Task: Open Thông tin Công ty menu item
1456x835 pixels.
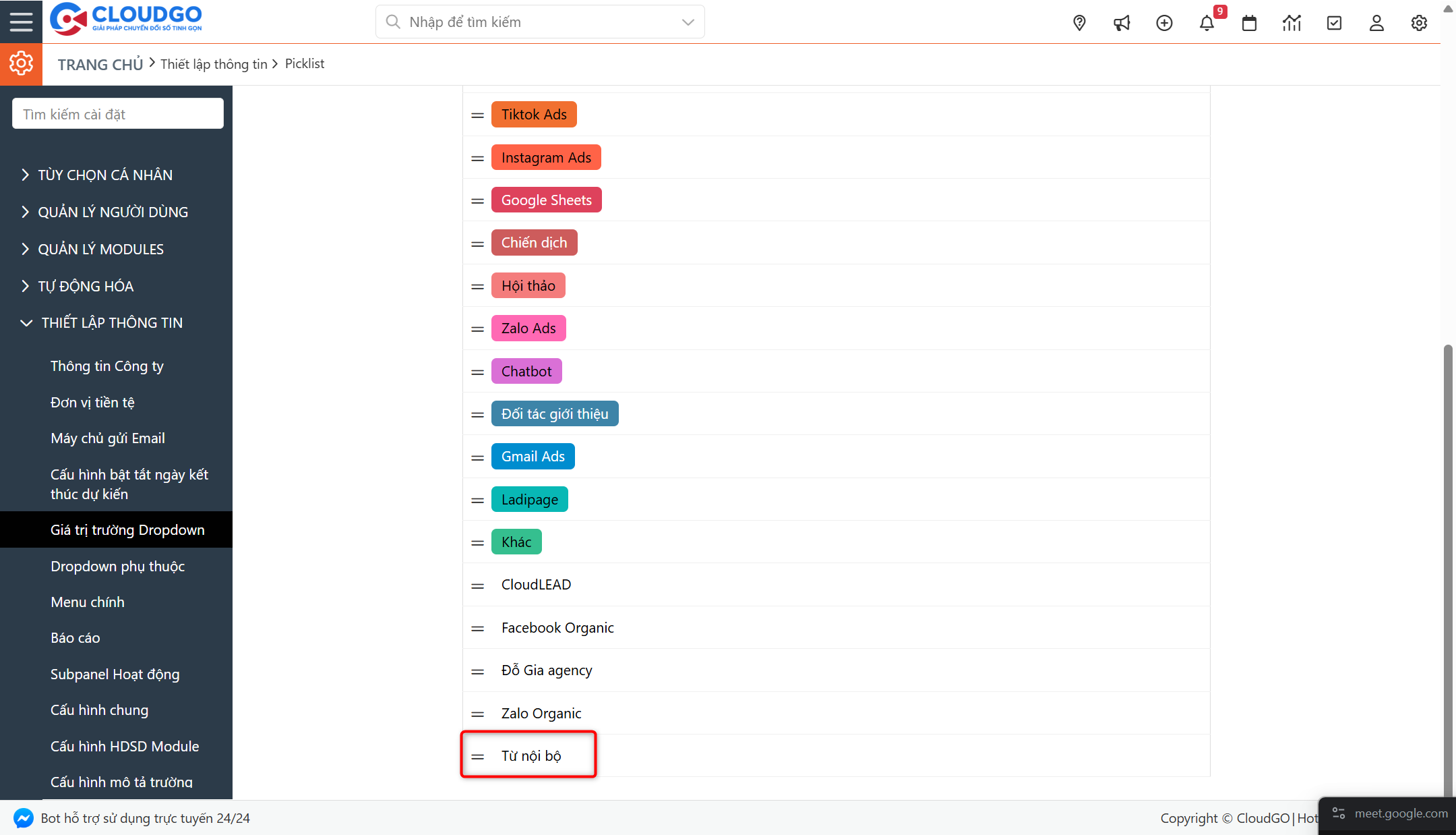Action: tap(107, 366)
